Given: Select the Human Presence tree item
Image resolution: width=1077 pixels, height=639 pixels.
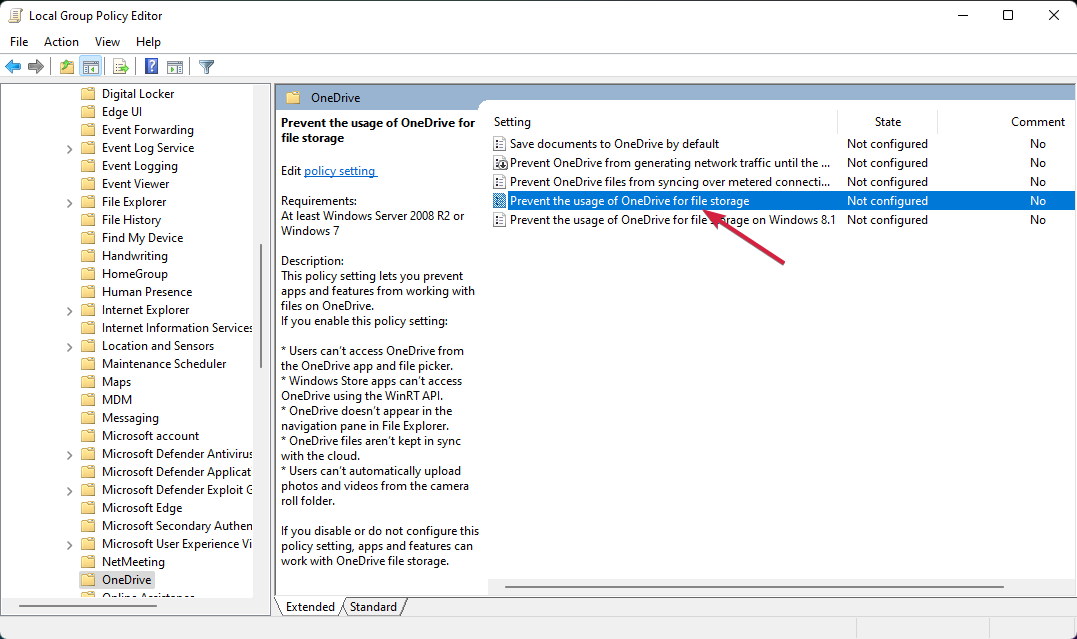Looking at the screenshot, I should point(147,292).
